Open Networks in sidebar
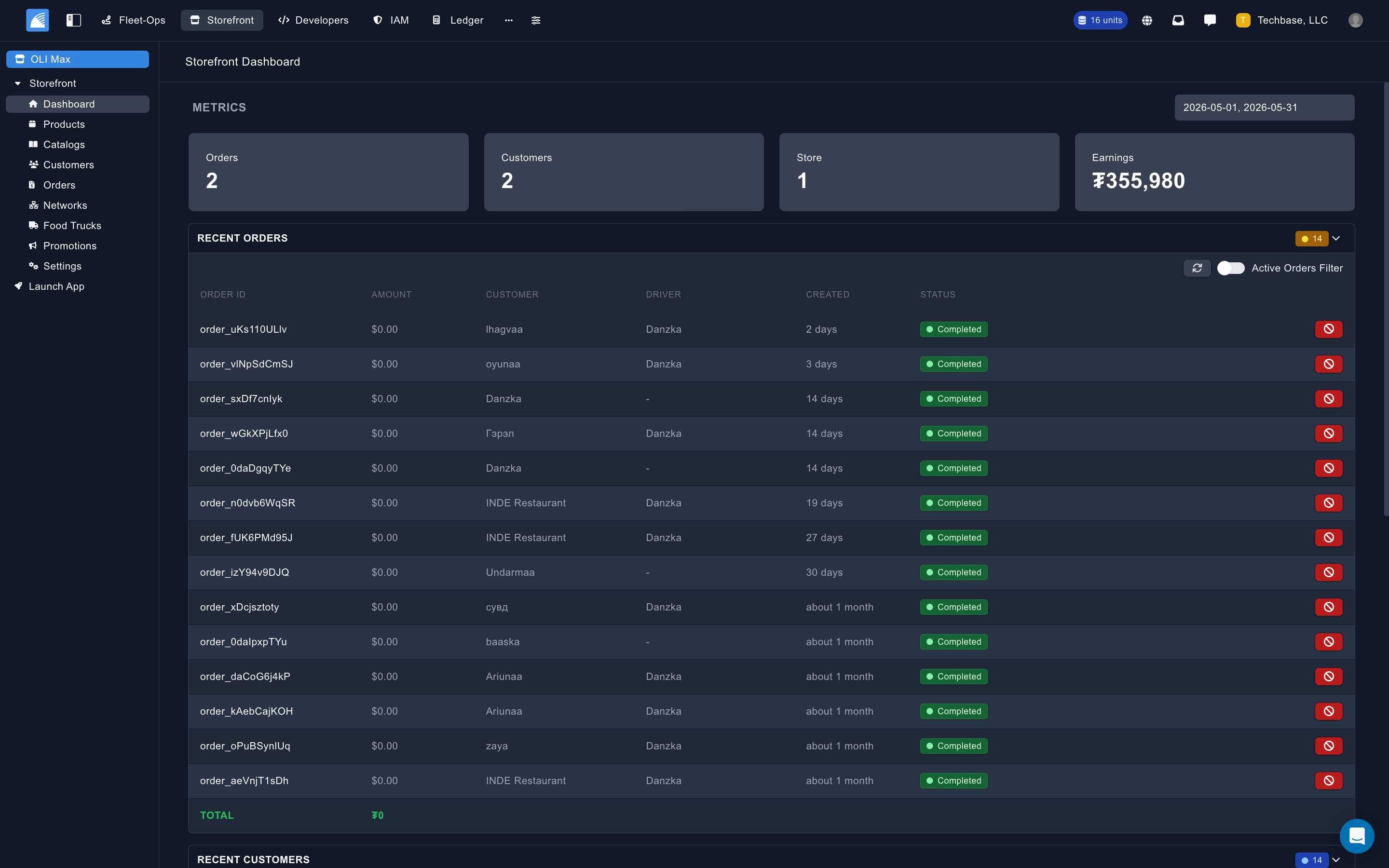The image size is (1389, 868). pos(78,205)
